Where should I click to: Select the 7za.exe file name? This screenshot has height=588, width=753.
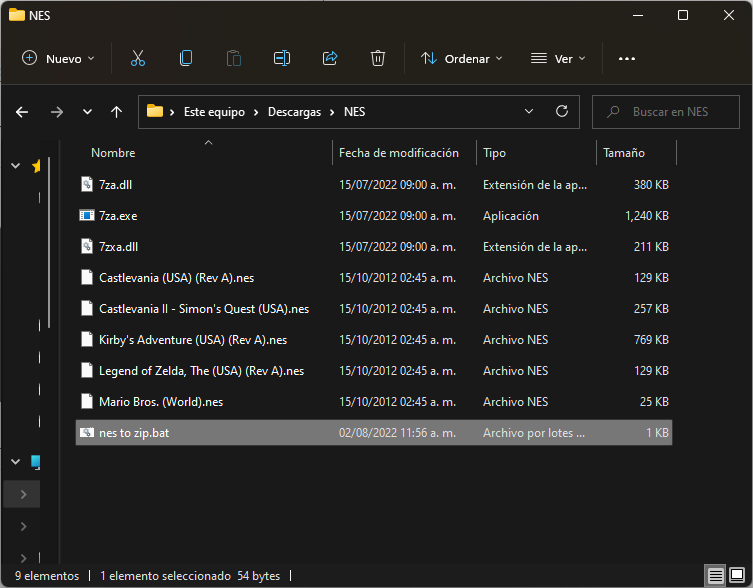118,216
